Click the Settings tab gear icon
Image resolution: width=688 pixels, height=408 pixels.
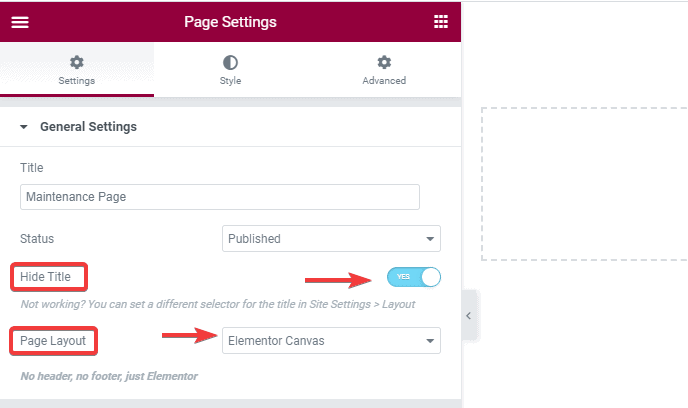click(77, 62)
